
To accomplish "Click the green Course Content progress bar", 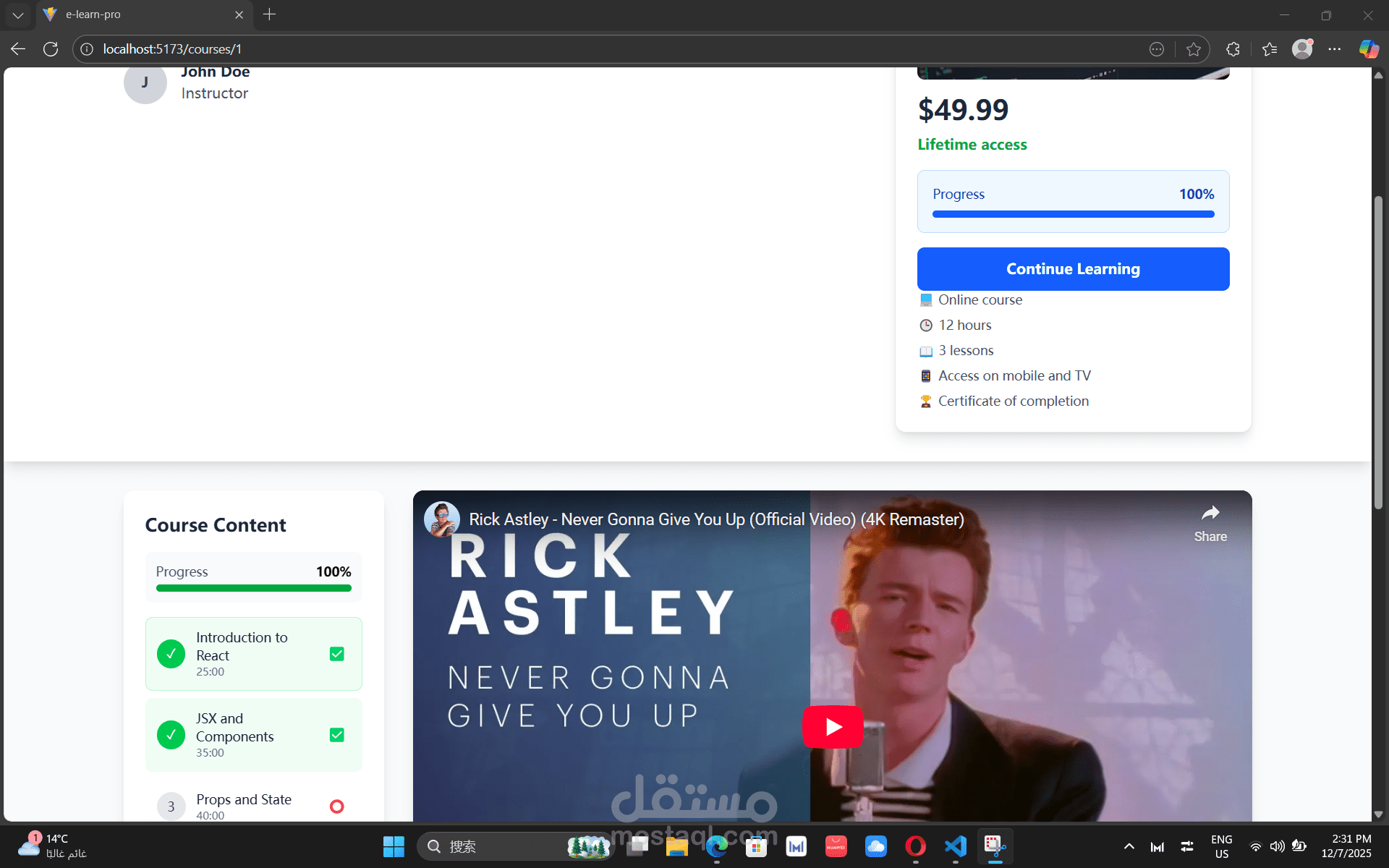I will pyautogui.click(x=253, y=588).
